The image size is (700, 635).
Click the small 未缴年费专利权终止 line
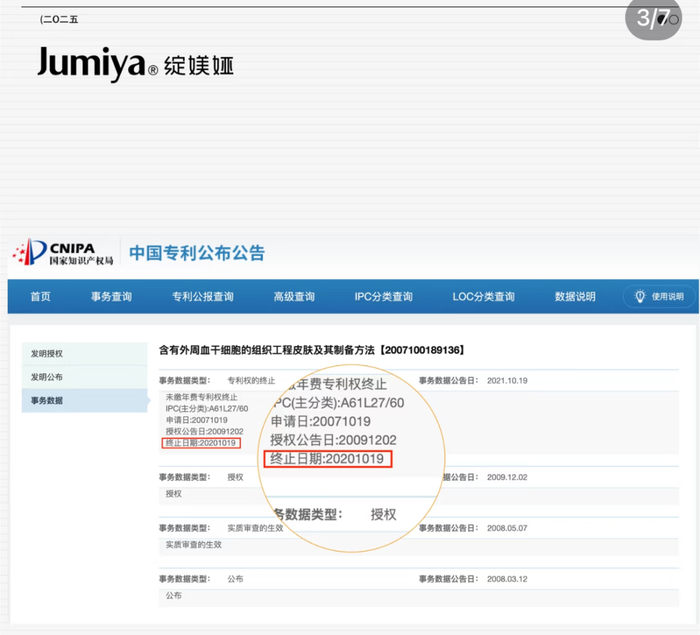pyautogui.click(x=201, y=397)
